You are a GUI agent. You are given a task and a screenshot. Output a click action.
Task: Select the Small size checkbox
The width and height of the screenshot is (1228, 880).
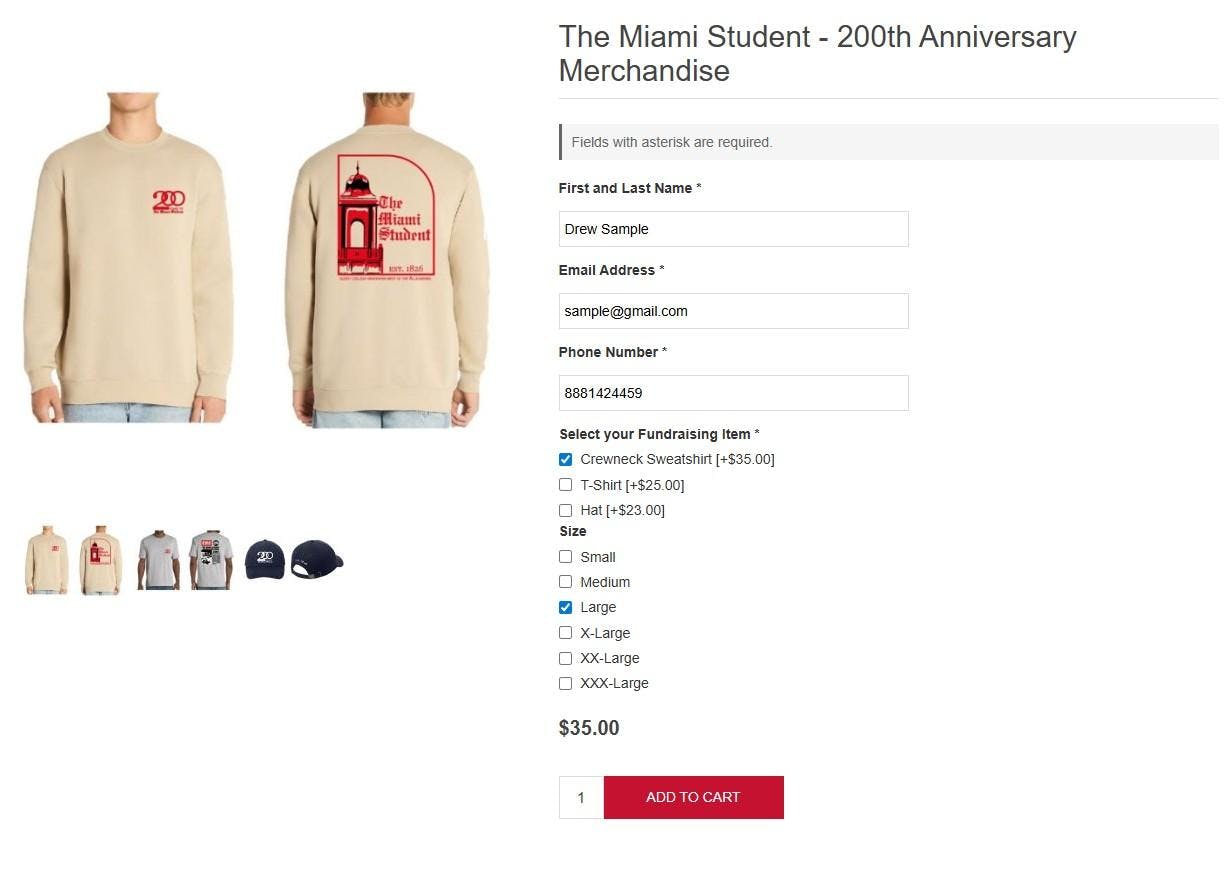[566, 557]
